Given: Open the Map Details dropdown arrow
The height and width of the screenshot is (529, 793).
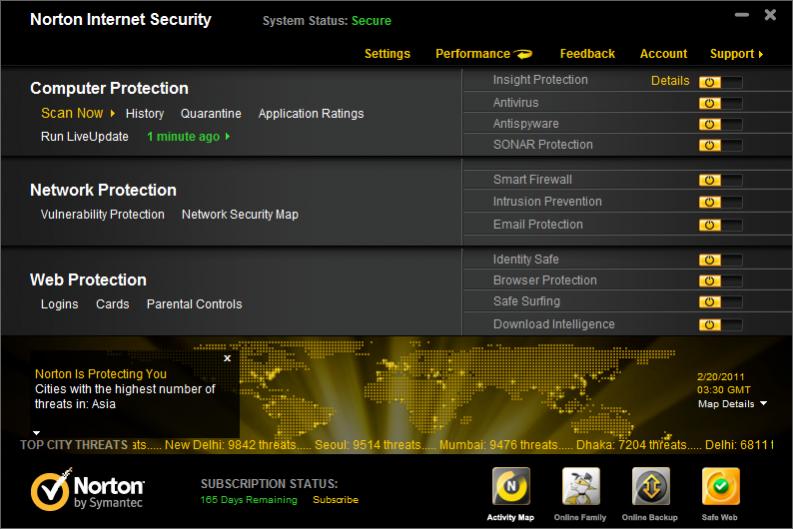Looking at the screenshot, I should pos(764,404).
